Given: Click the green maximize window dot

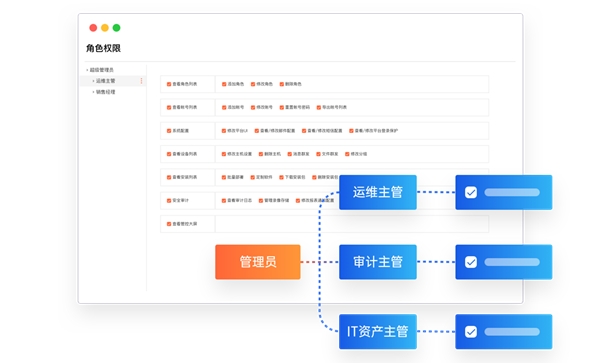Looking at the screenshot, I should 116,28.
